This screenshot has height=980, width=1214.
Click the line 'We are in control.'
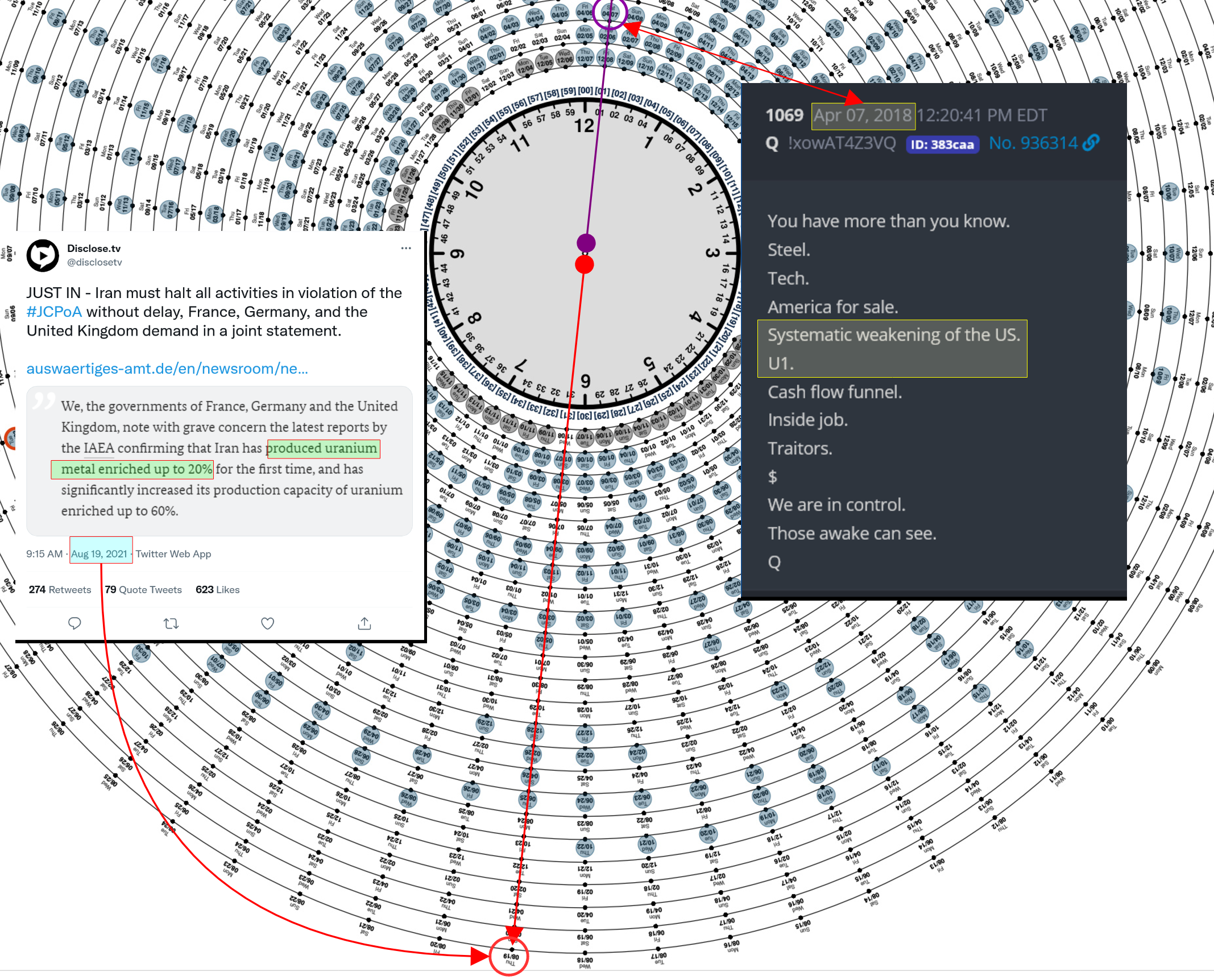tap(836, 505)
